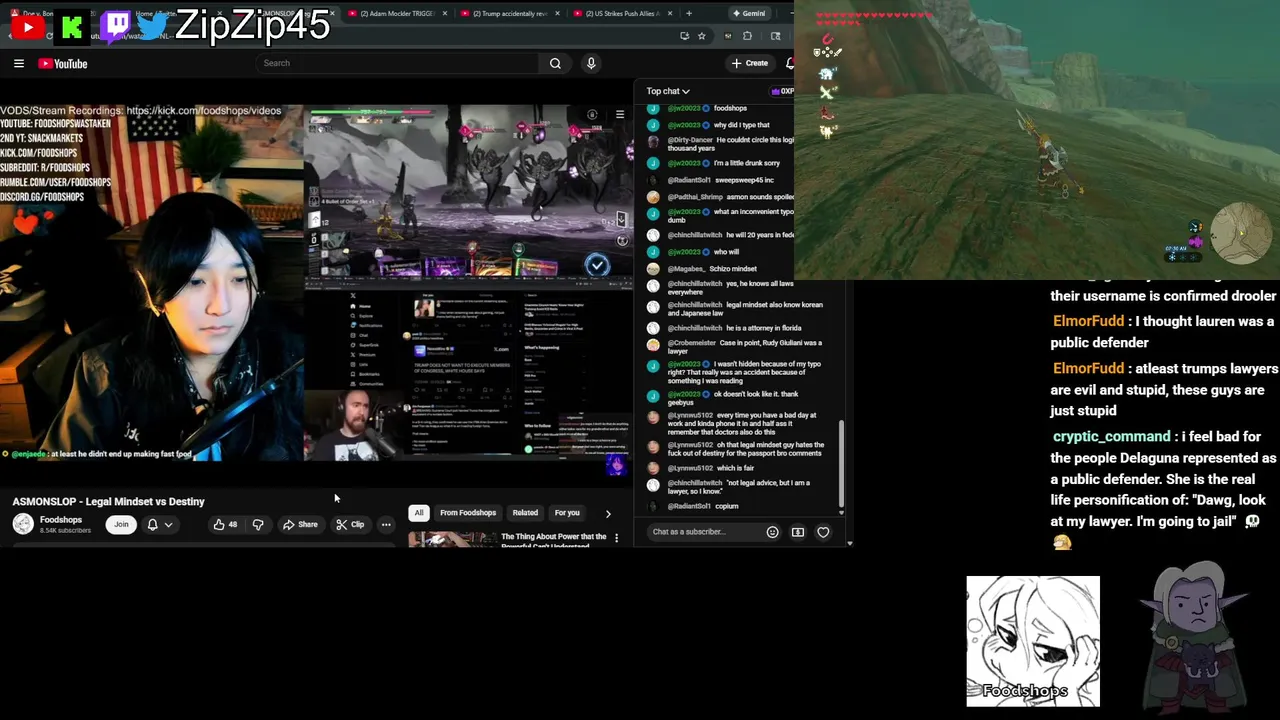Show more filter chips with the right arrow
The height and width of the screenshot is (720, 1280).
608,513
